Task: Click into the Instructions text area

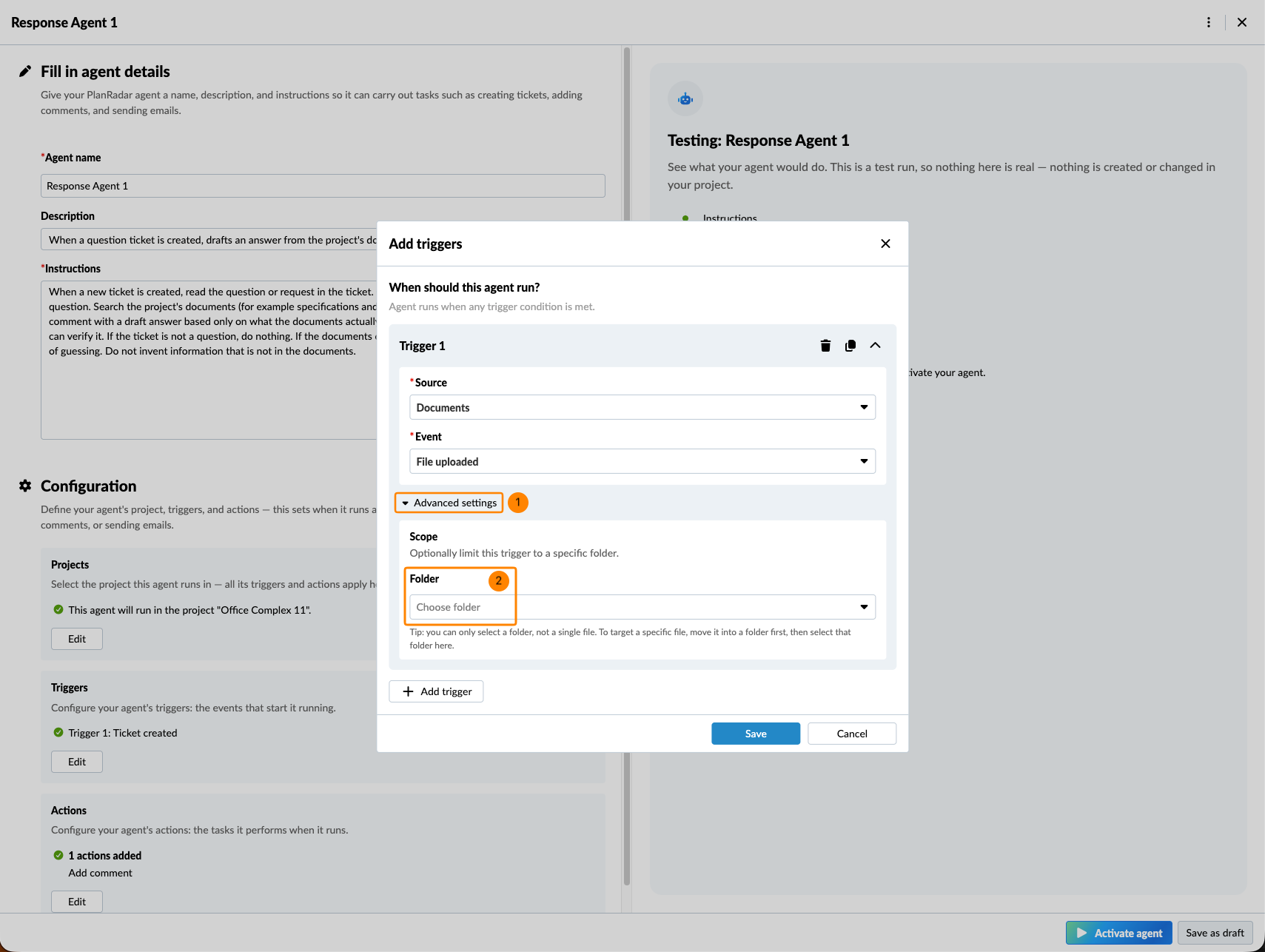Action: pos(209,360)
